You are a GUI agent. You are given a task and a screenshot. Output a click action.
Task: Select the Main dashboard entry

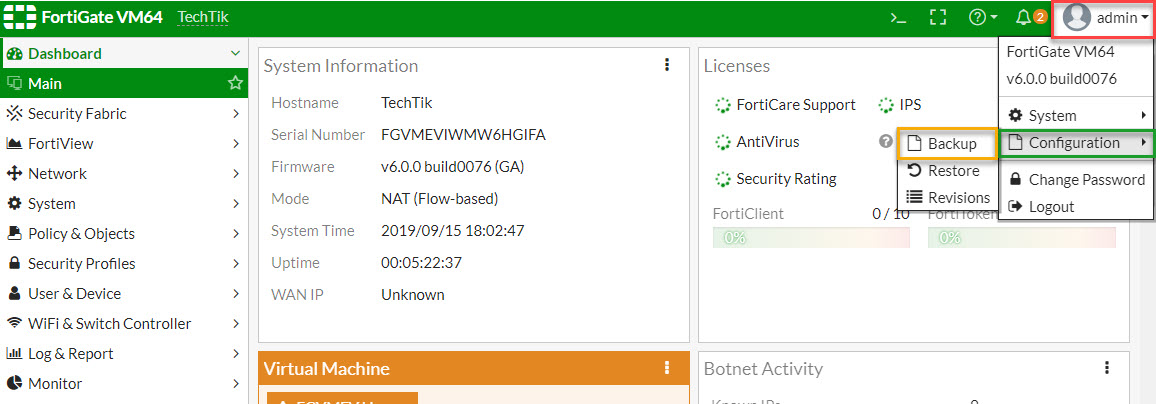tap(124, 84)
